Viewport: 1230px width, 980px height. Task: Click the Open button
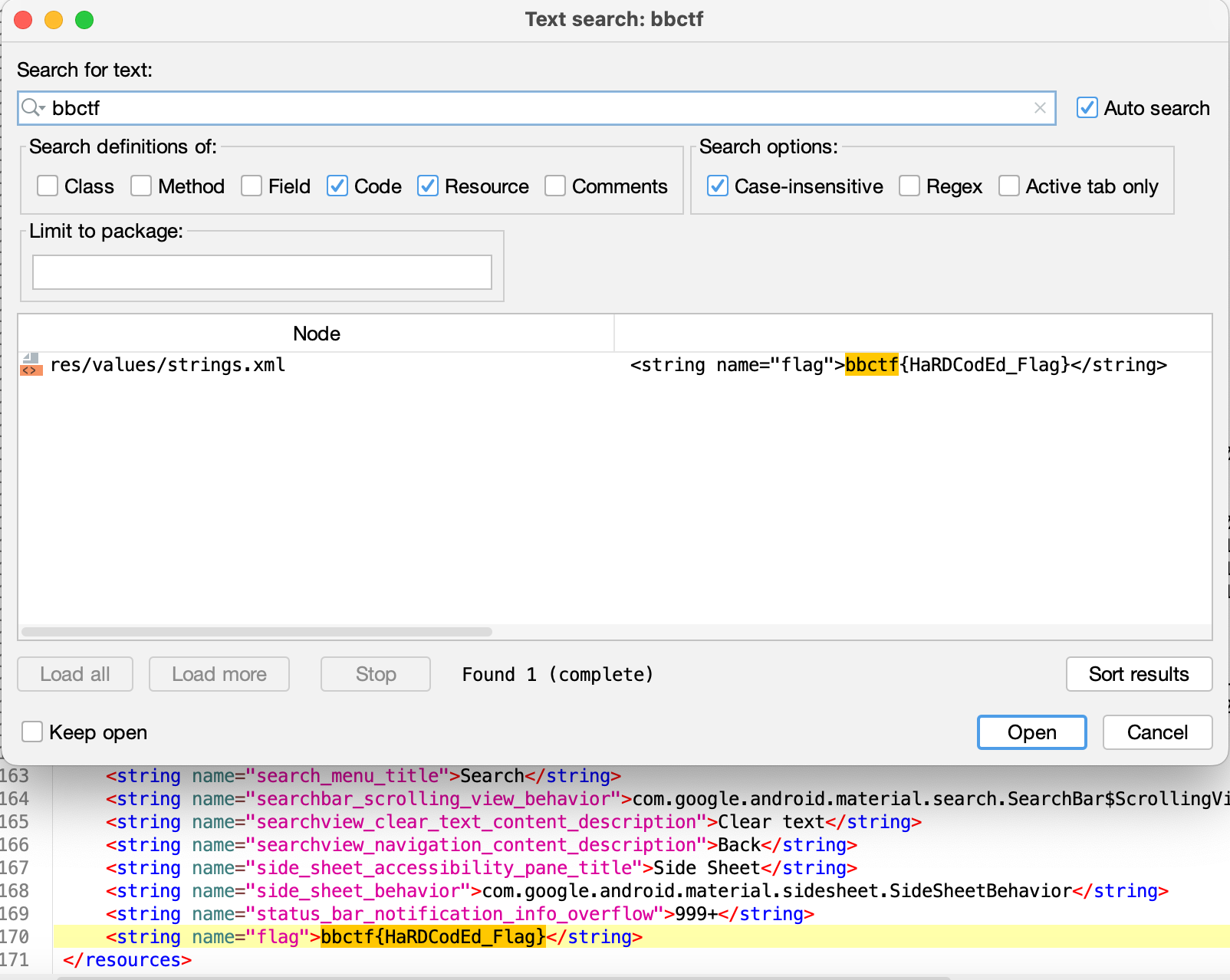1032,732
